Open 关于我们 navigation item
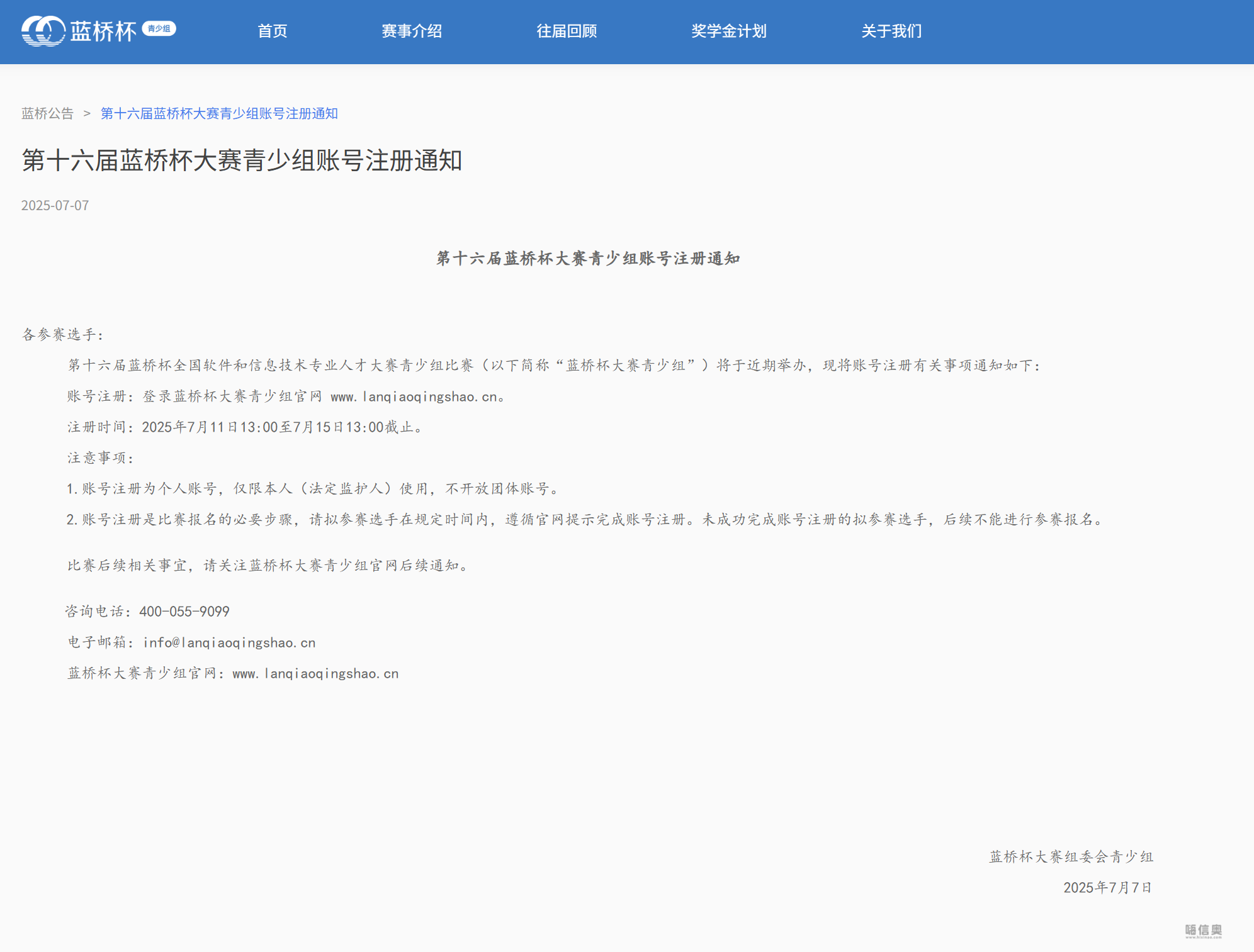This screenshot has width=1254, height=952. pos(891,31)
